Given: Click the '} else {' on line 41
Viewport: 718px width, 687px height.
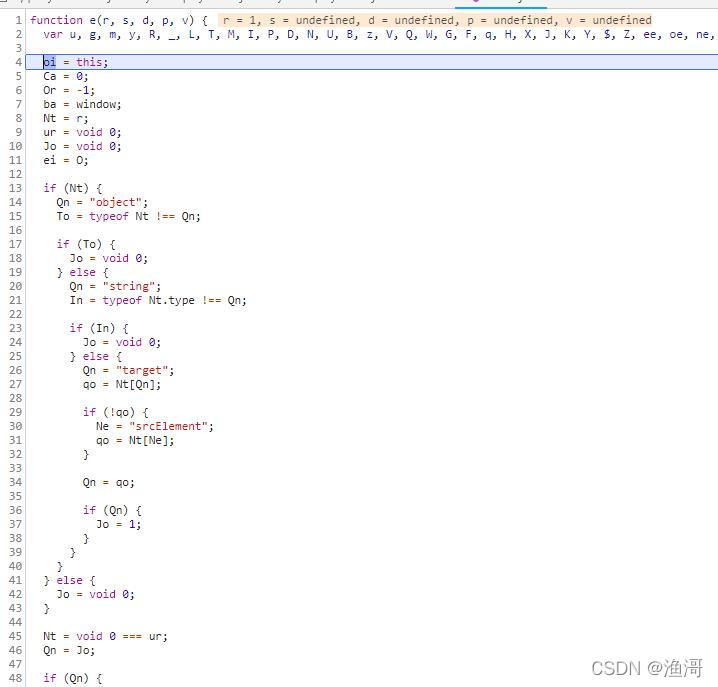Looking at the screenshot, I should 69,580.
